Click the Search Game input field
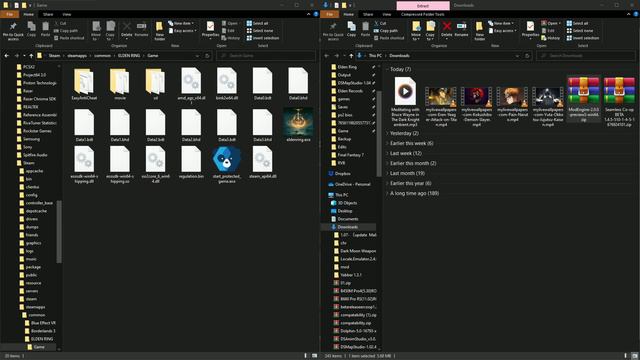This screenshot has height=360, width=640. [266, 56]
